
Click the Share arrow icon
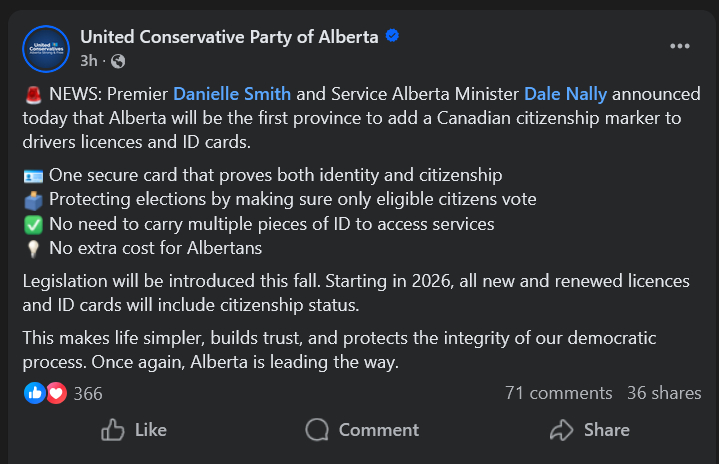tap(561, 430)
